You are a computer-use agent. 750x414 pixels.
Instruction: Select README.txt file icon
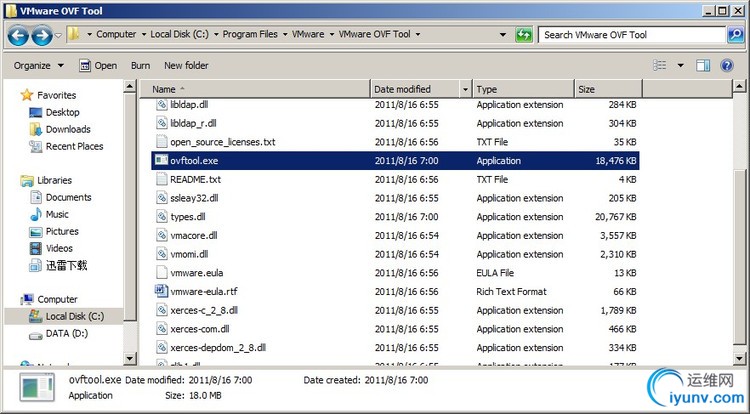[162, 179]
